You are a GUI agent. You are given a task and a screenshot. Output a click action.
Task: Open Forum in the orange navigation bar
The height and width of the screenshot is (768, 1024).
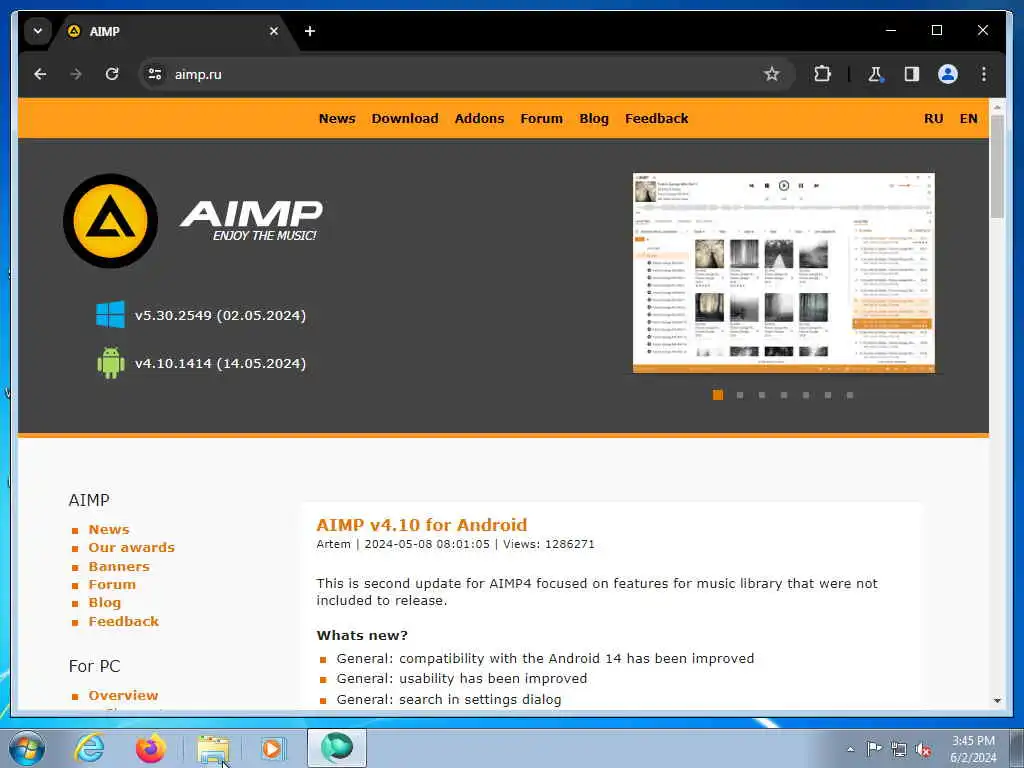[541, 119]
